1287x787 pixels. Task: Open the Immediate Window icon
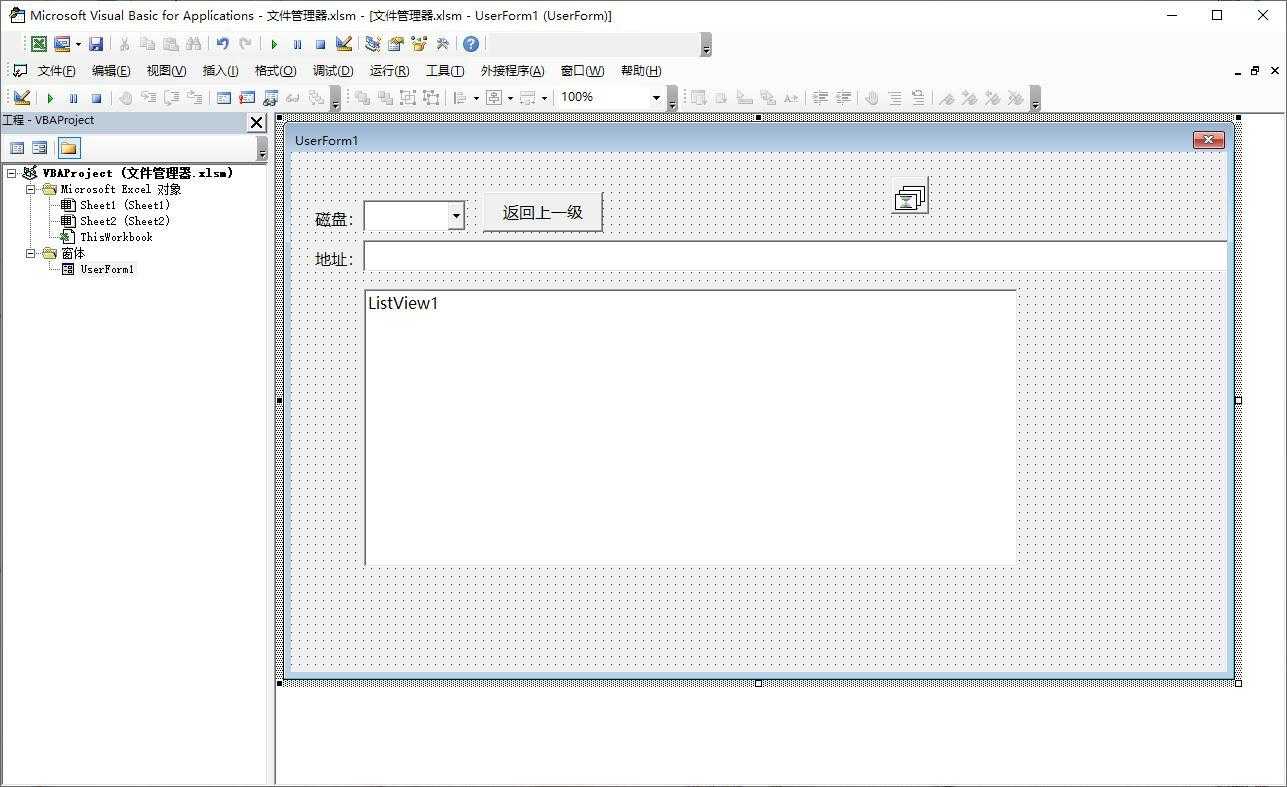(x=247, y=98)
